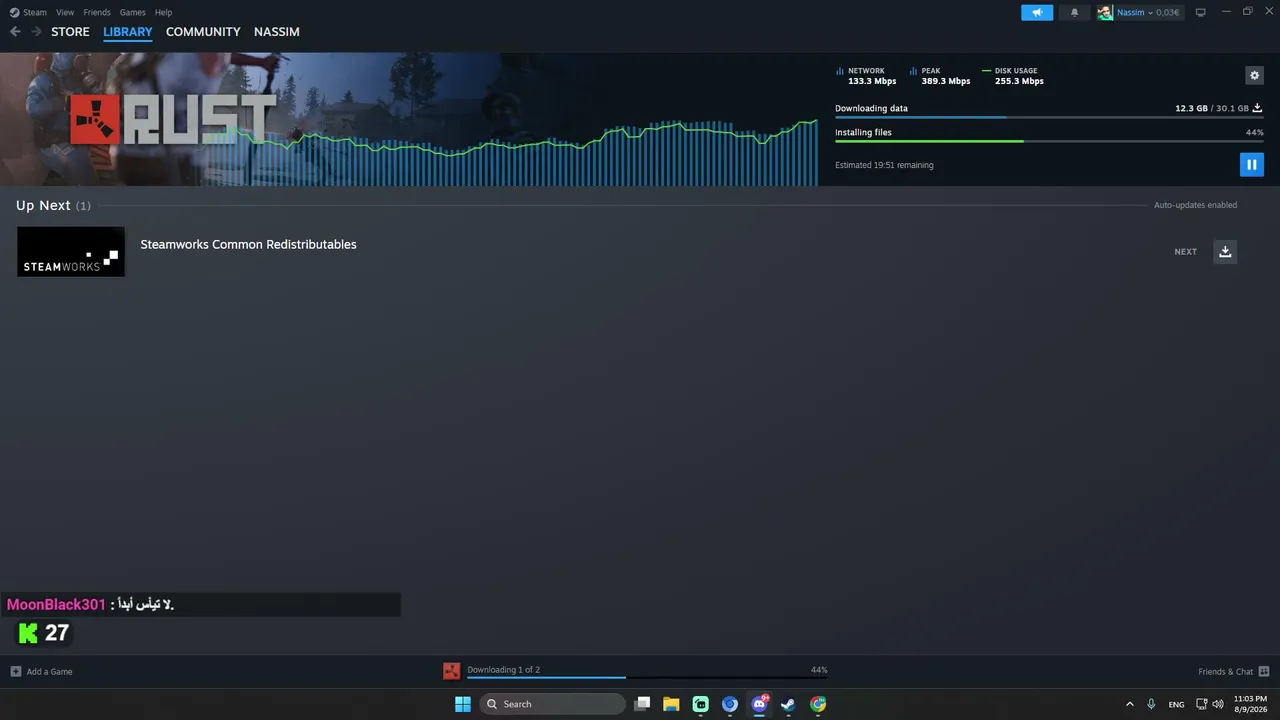Switch to the STORE tab
1280x720 pixels.
70,32
